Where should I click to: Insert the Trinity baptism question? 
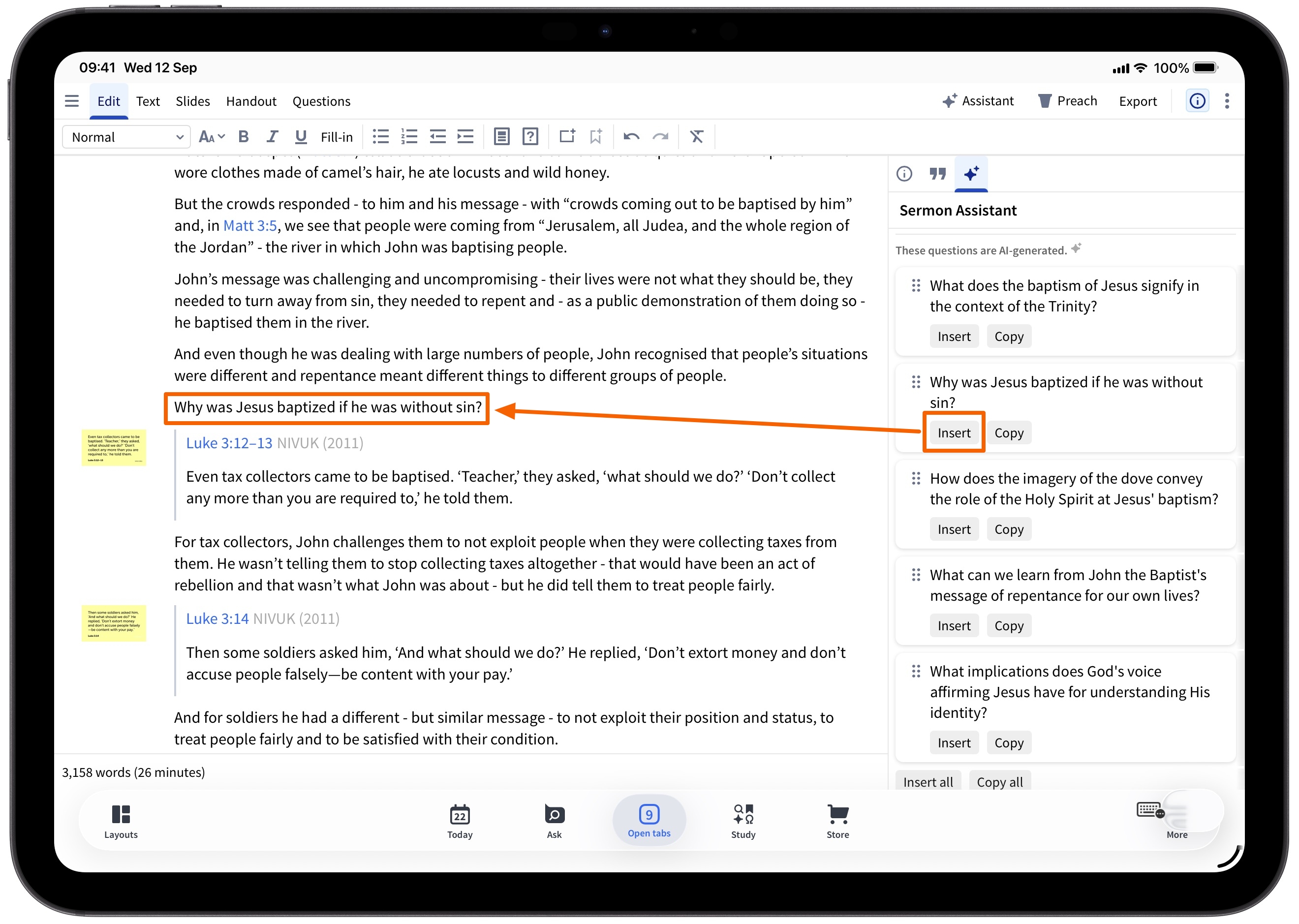(954, 337)
